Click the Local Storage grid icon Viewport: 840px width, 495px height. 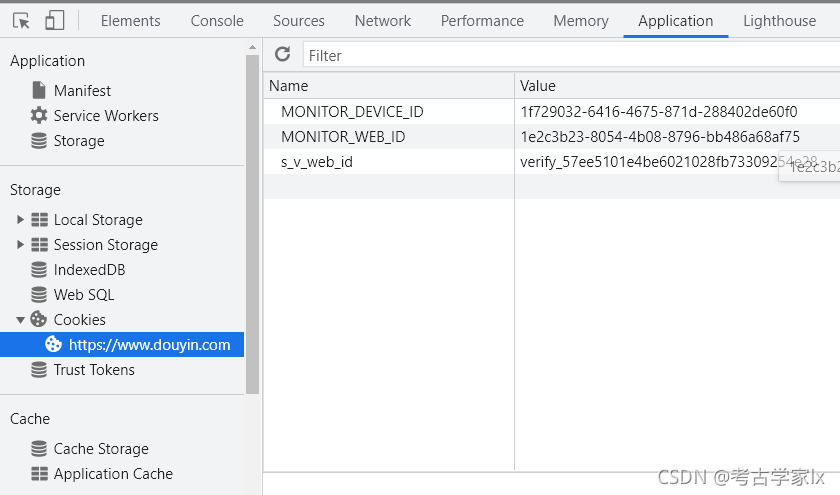click(x=39, y=220)
